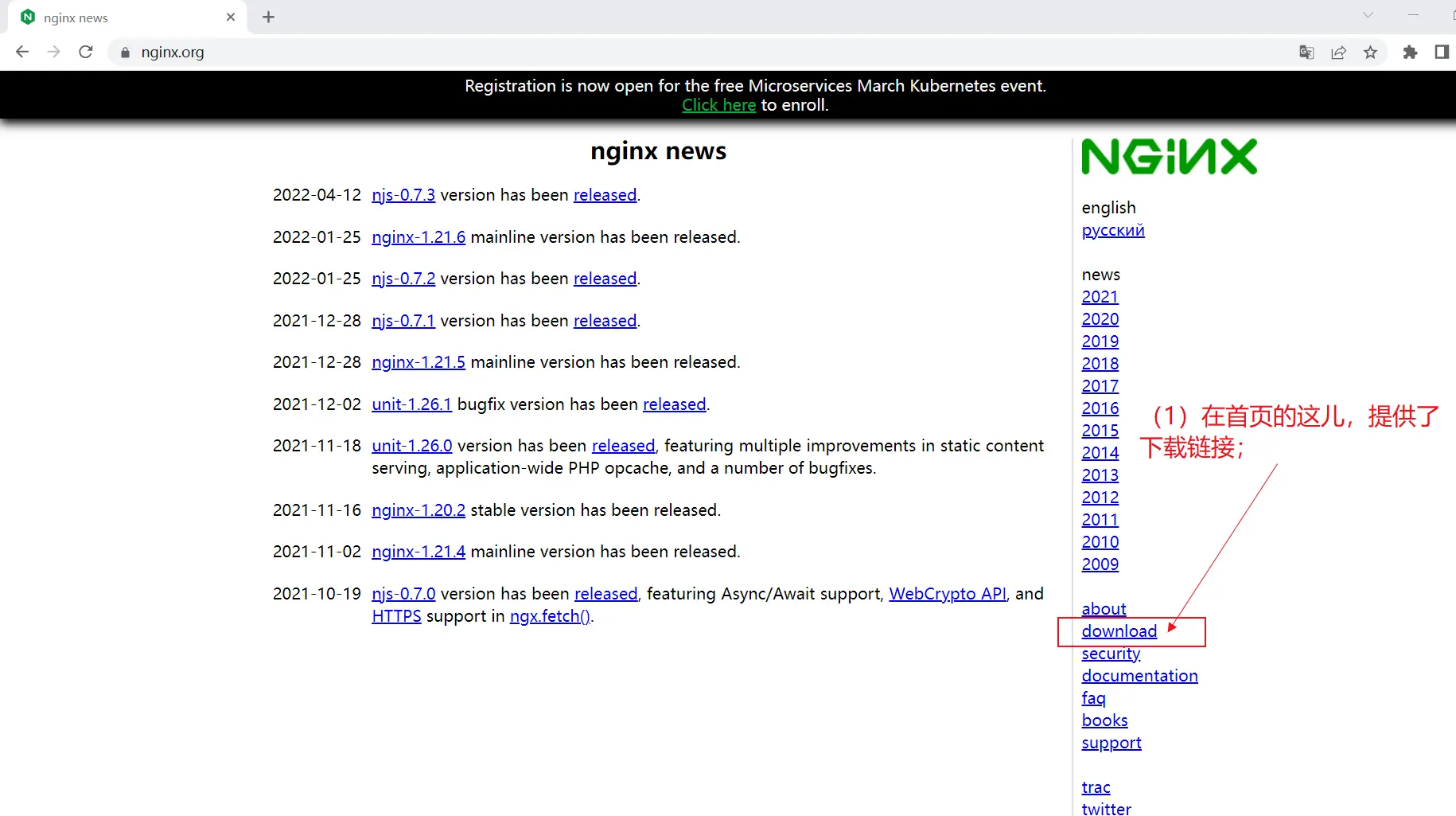Minimize the browser window
The image size is (1456, 816).
click(x=1413, y=15)
